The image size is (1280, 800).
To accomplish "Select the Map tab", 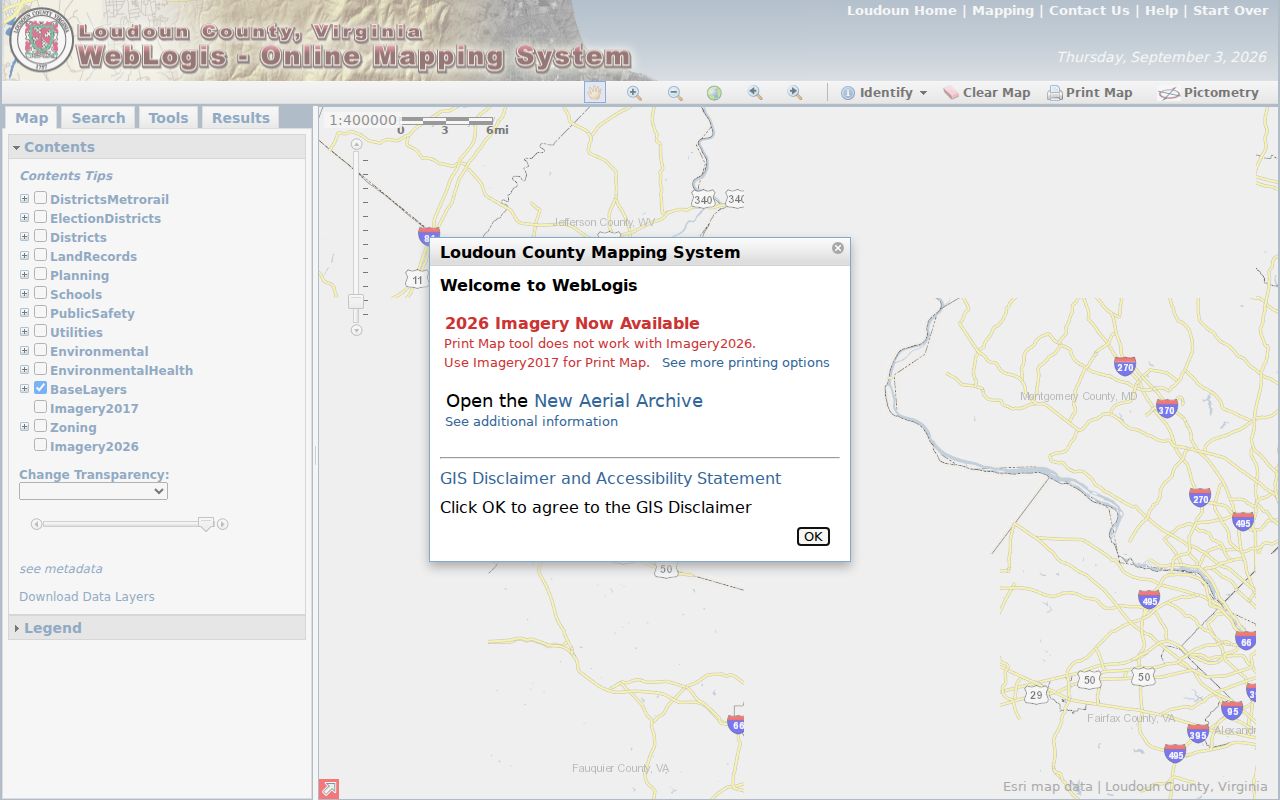I will [x=31, y=118].
